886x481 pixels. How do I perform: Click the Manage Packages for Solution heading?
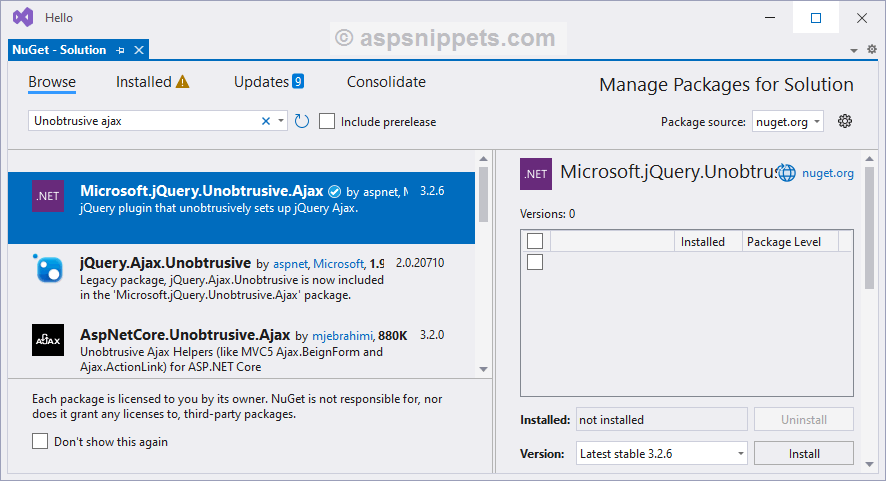pyautogui.click(x=726, y=84)
